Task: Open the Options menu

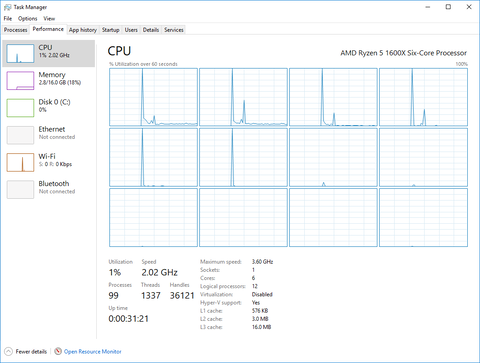Action: click(x=27, y=19)
